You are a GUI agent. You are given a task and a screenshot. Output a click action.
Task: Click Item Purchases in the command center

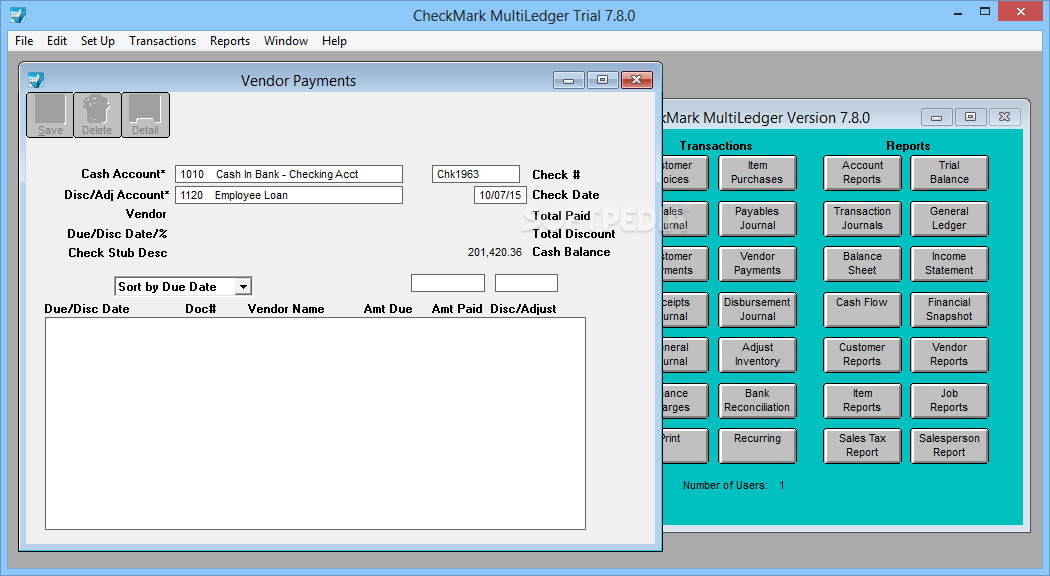click(x=757, y=173)
